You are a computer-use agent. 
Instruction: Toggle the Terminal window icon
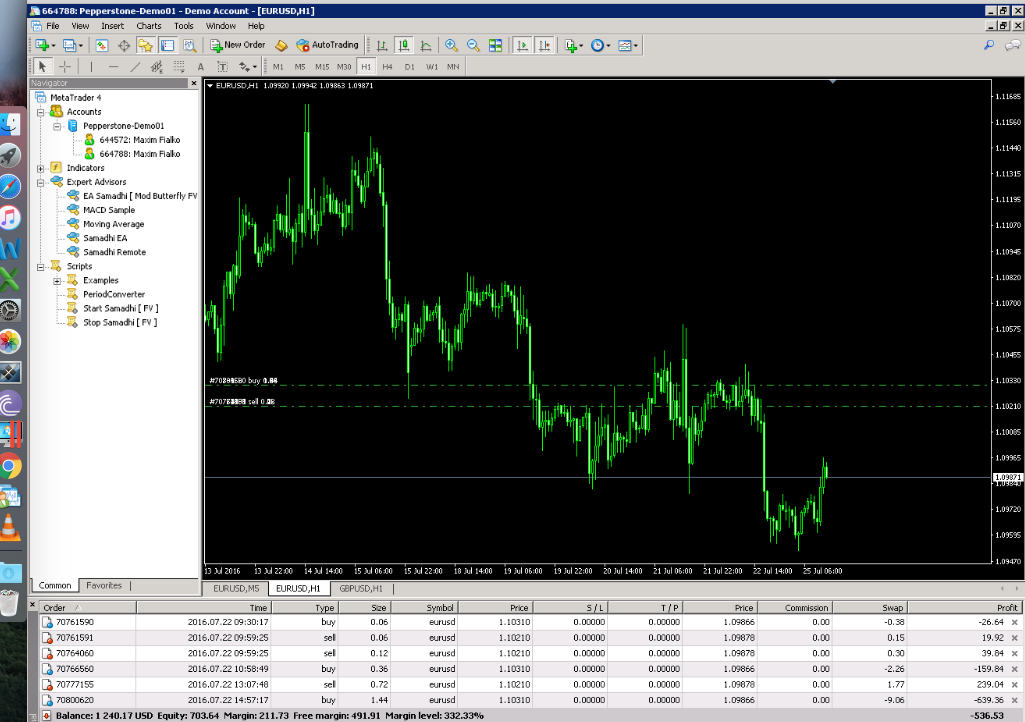[x=167, y=45]
